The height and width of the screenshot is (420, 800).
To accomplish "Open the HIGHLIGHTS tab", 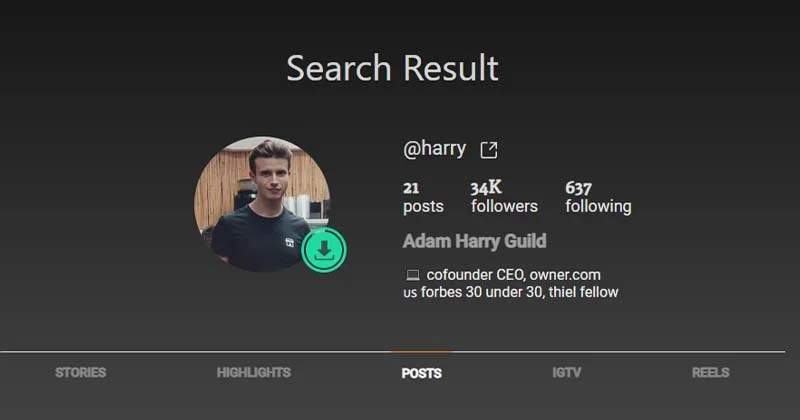I will click(x=254, y=373).
